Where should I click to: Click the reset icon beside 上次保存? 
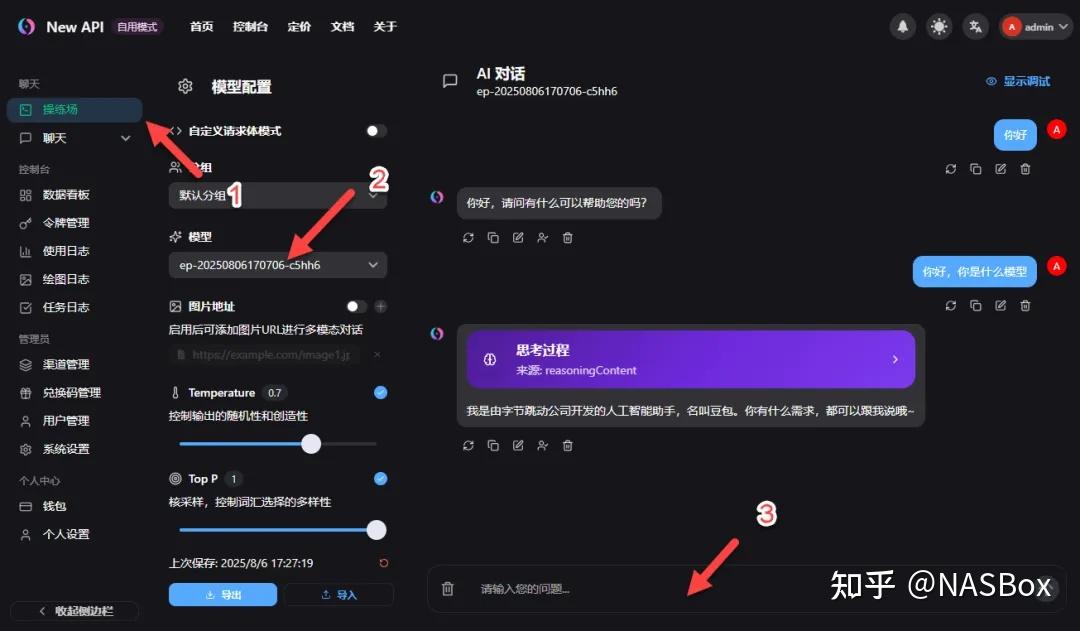click(384, 563)
